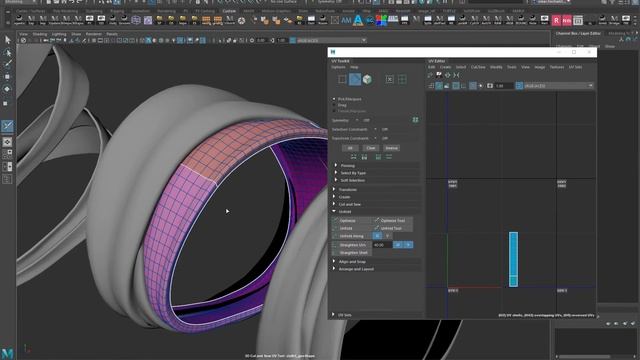Click the green Symmetry grid icon
The image size is (640, 360).
415,120
